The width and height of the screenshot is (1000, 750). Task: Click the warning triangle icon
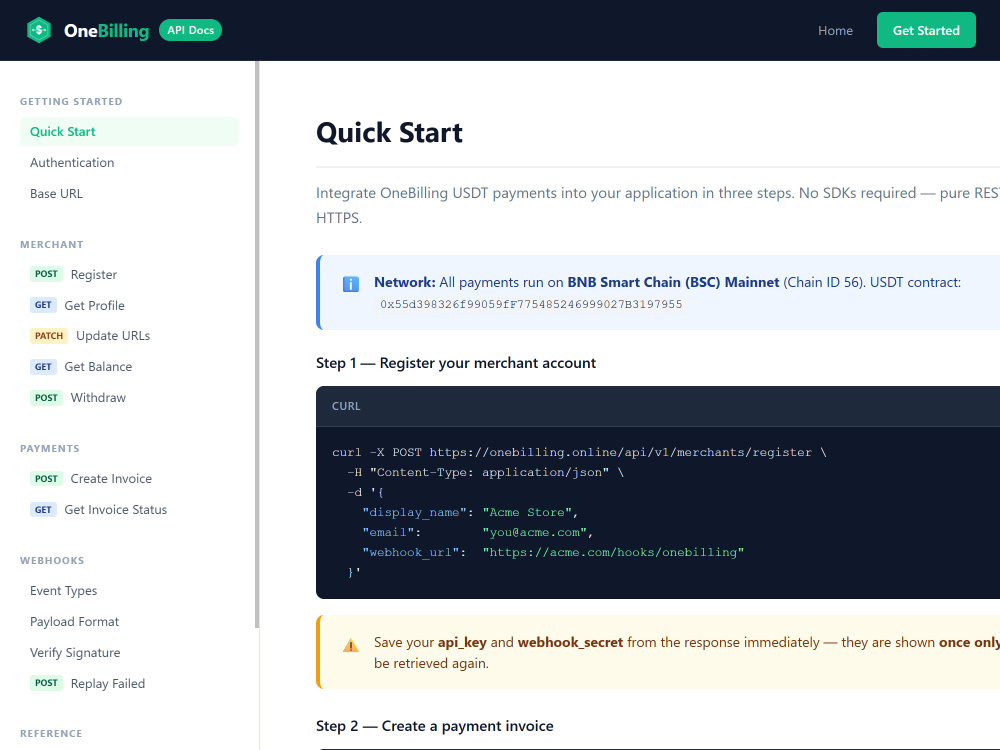pos(351,645)
